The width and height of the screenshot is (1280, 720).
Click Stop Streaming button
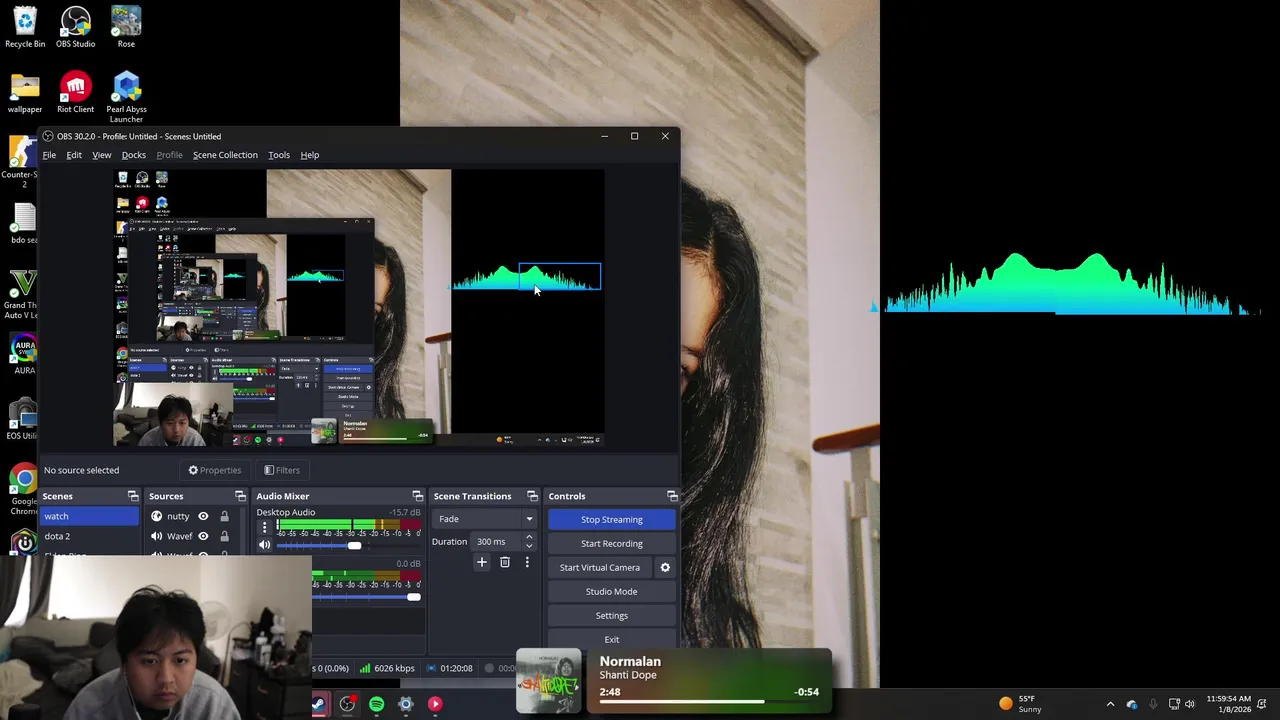(611, 519)
